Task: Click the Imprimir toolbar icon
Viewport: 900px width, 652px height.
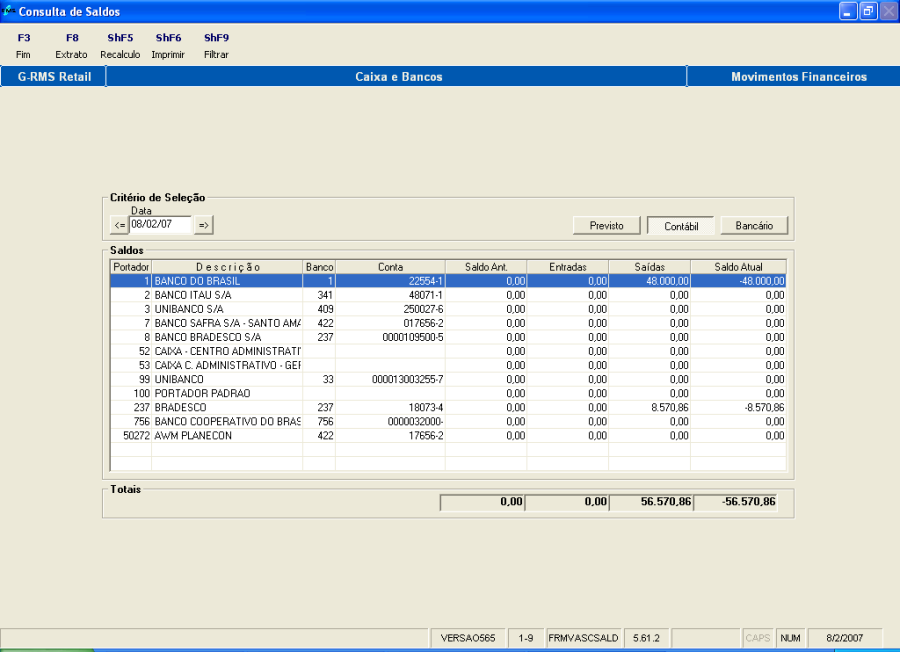Action: (x=168, y=45)
